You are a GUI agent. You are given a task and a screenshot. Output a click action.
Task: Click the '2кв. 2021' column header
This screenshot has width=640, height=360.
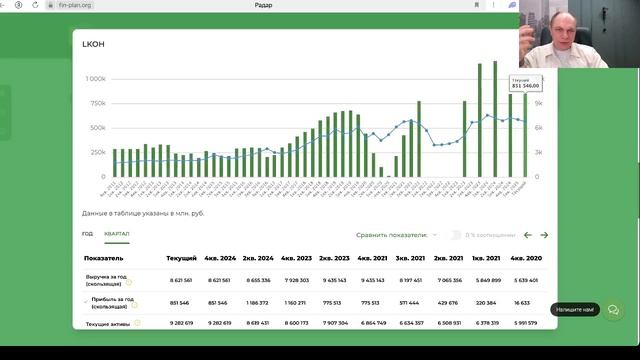pos(448,258)
